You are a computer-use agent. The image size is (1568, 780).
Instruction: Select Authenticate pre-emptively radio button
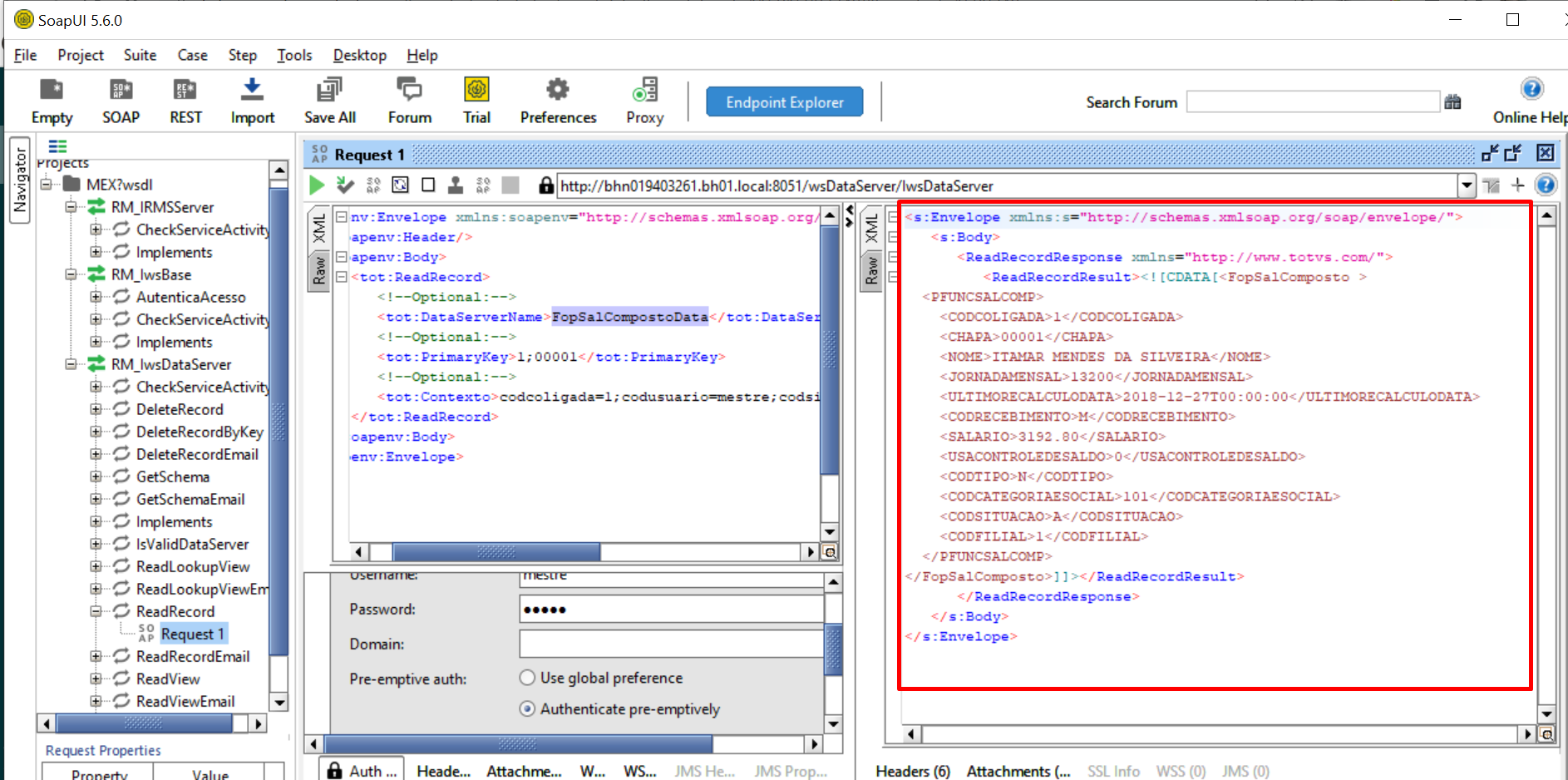pyautogui.click(x=527, y=709)
